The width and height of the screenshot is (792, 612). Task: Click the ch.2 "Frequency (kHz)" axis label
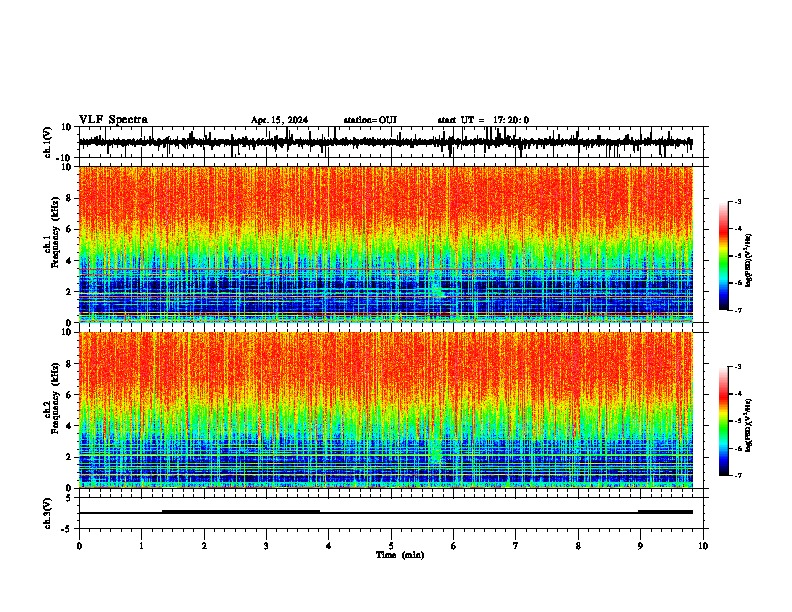point(55,398)
